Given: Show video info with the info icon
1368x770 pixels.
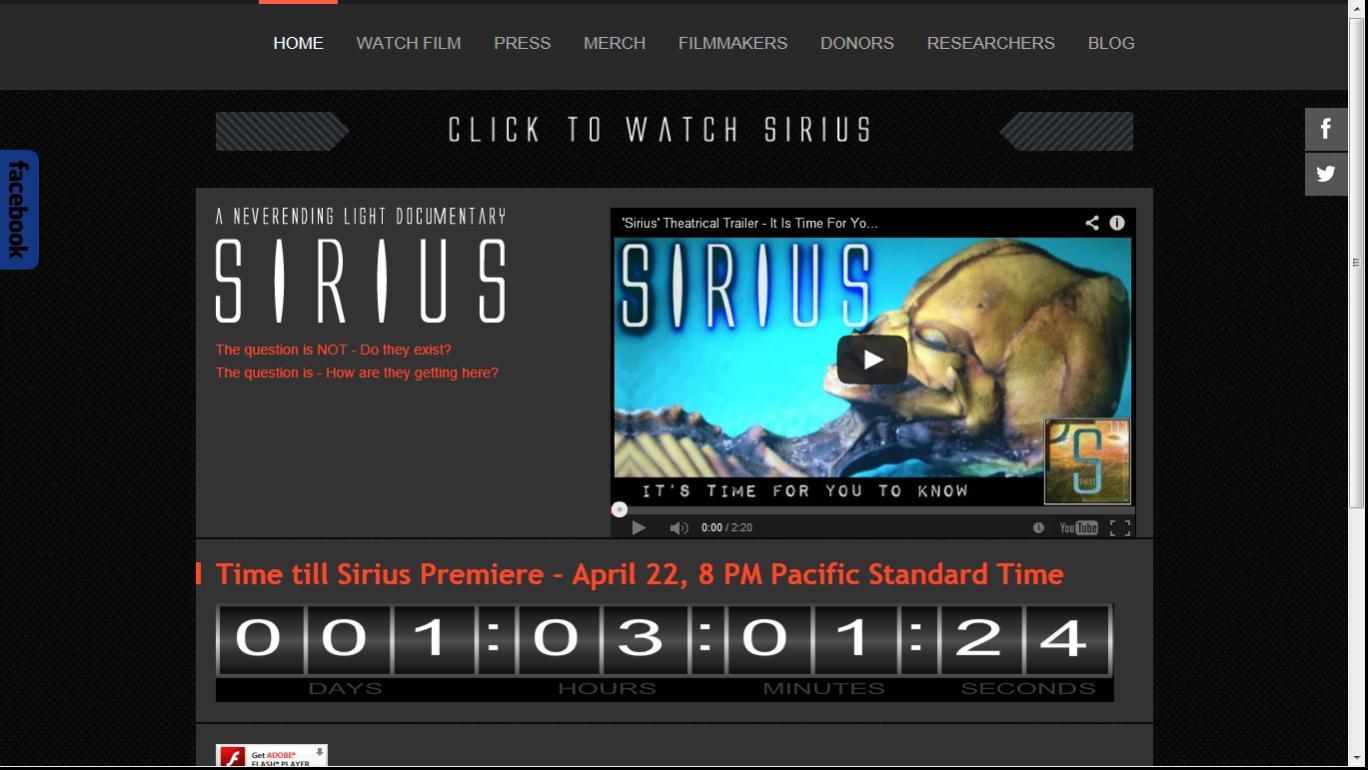Looking at the screenshot, I should point(1117,223).
